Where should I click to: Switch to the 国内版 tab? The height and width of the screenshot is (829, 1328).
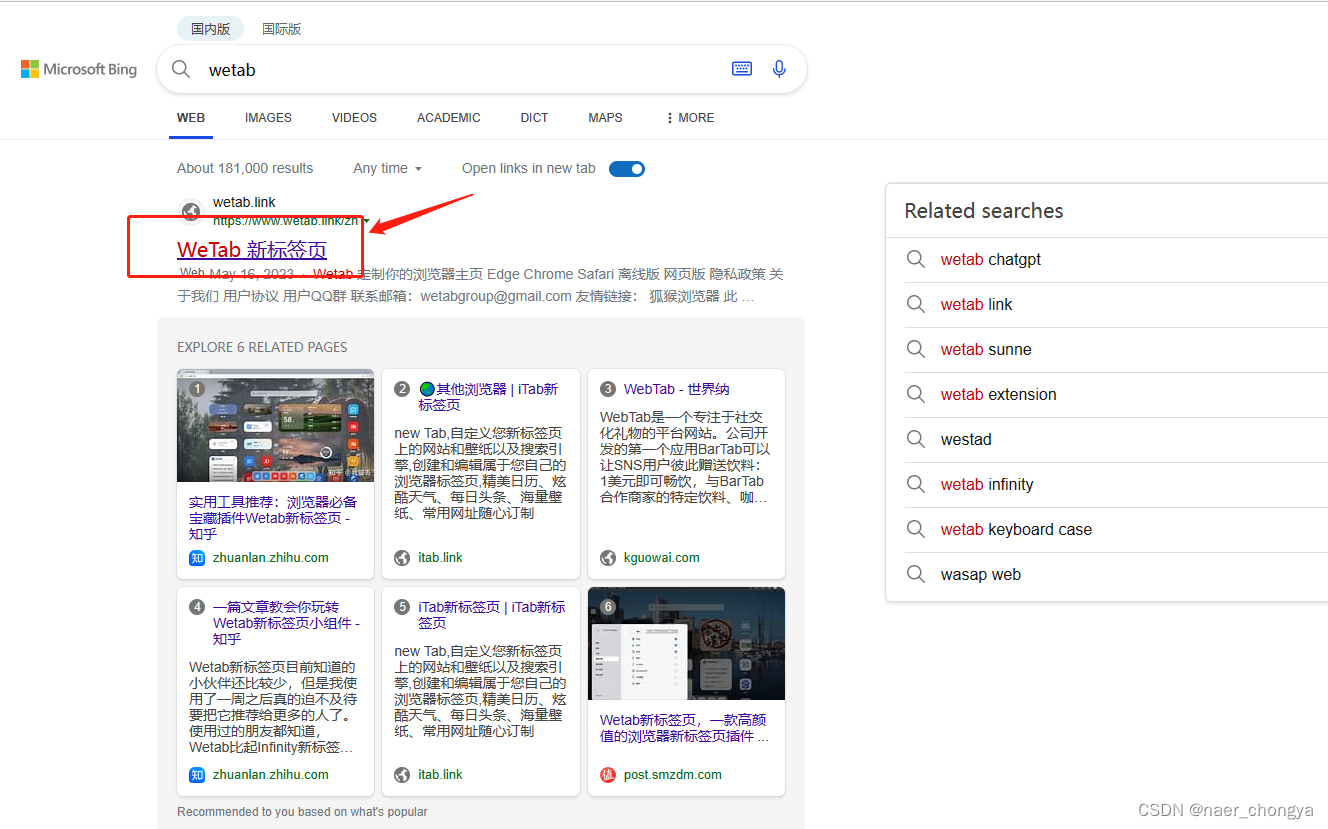211,29
